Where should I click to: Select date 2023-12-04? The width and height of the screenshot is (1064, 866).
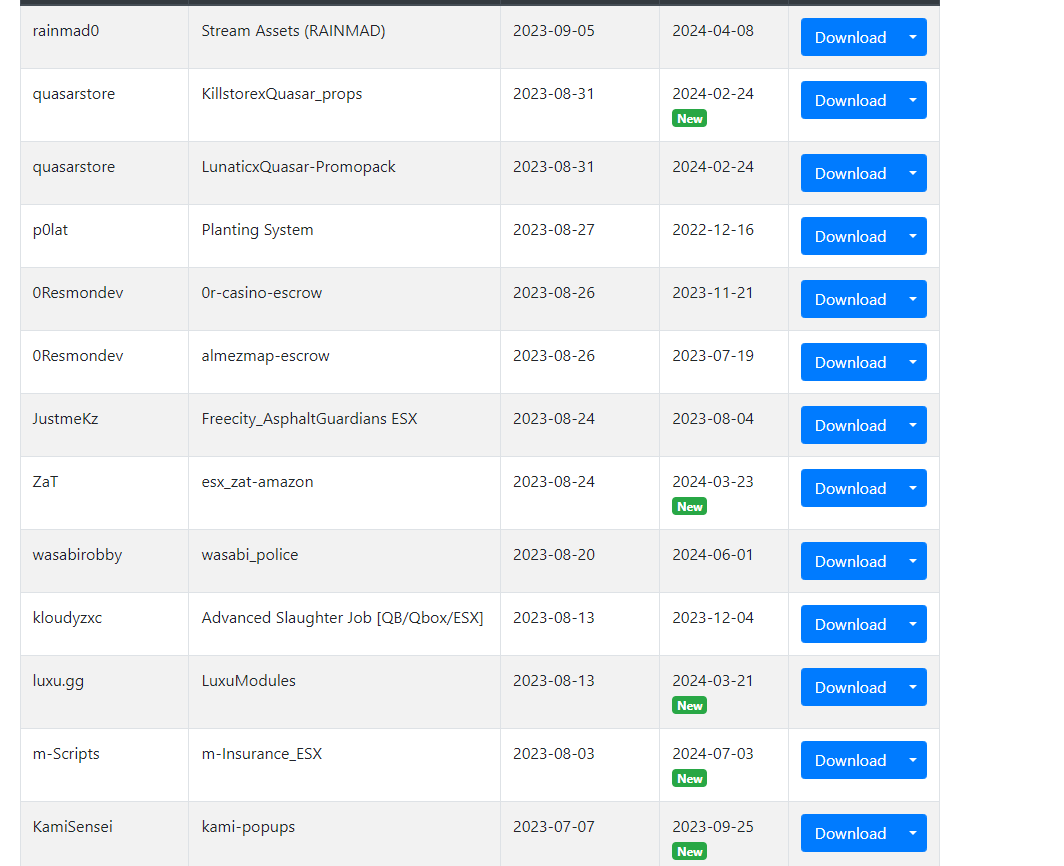coord(712,618)
